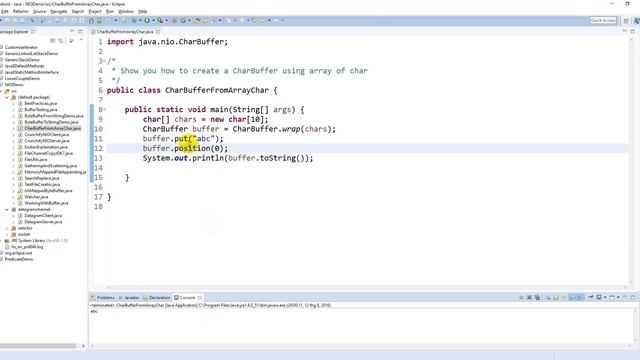Collapse the (default package) tree node
This screenshot has width=640, height=360.
click(7, 98)
